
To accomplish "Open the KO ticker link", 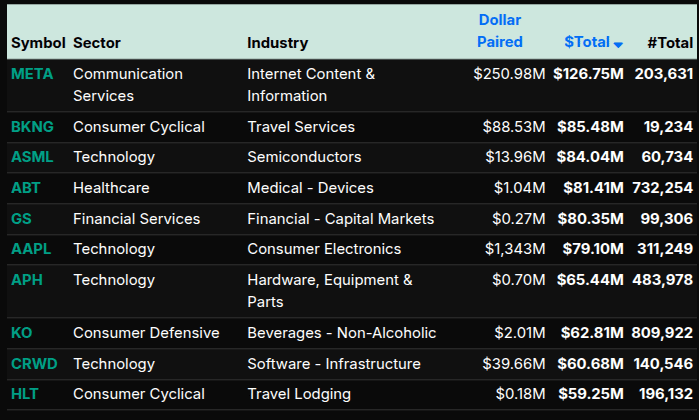I will pos(21,333).
